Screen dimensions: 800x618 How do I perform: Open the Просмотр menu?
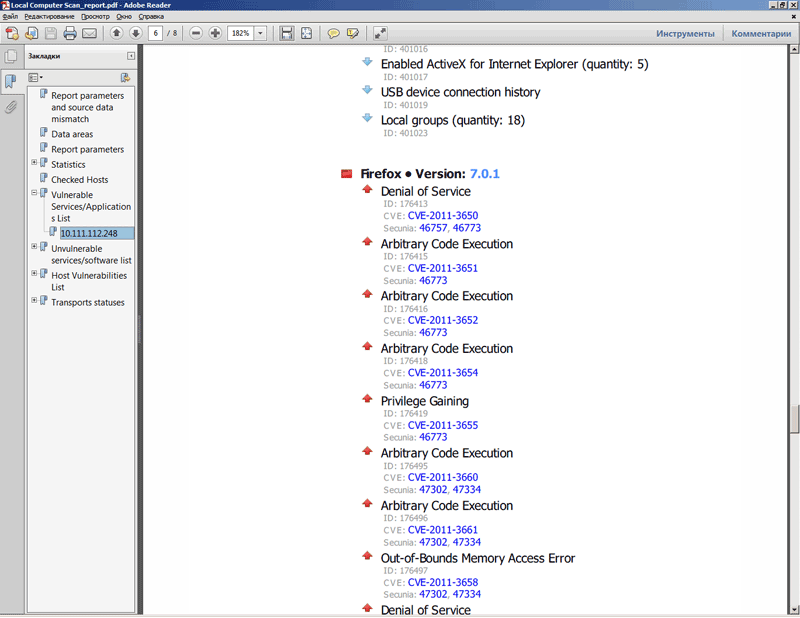(96, 17)
